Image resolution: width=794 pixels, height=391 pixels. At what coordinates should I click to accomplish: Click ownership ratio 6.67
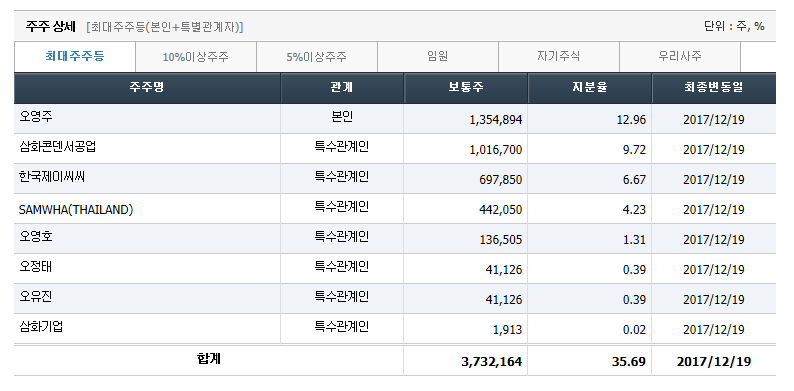634,180
